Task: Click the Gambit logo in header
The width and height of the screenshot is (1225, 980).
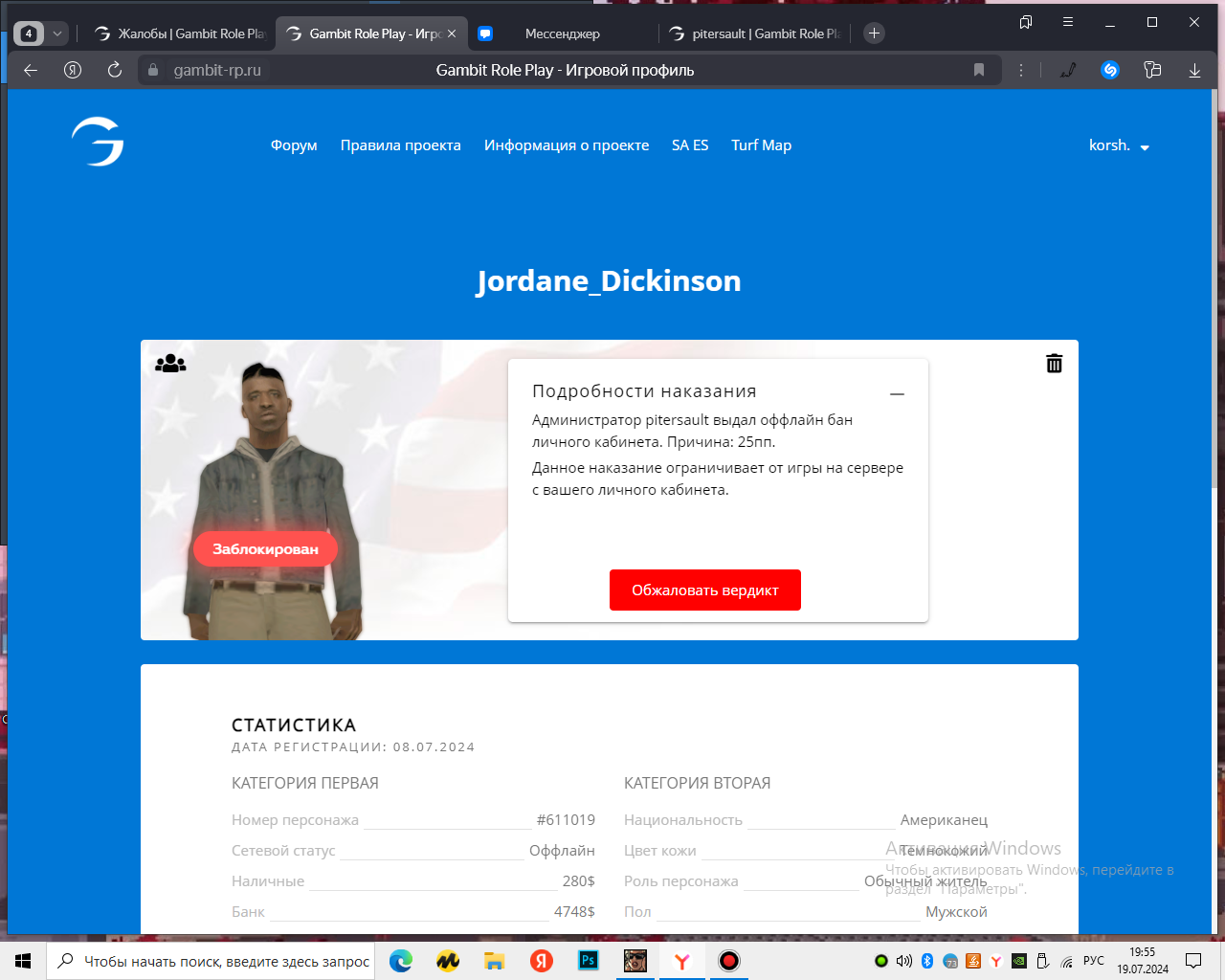Action: [98, 142]
